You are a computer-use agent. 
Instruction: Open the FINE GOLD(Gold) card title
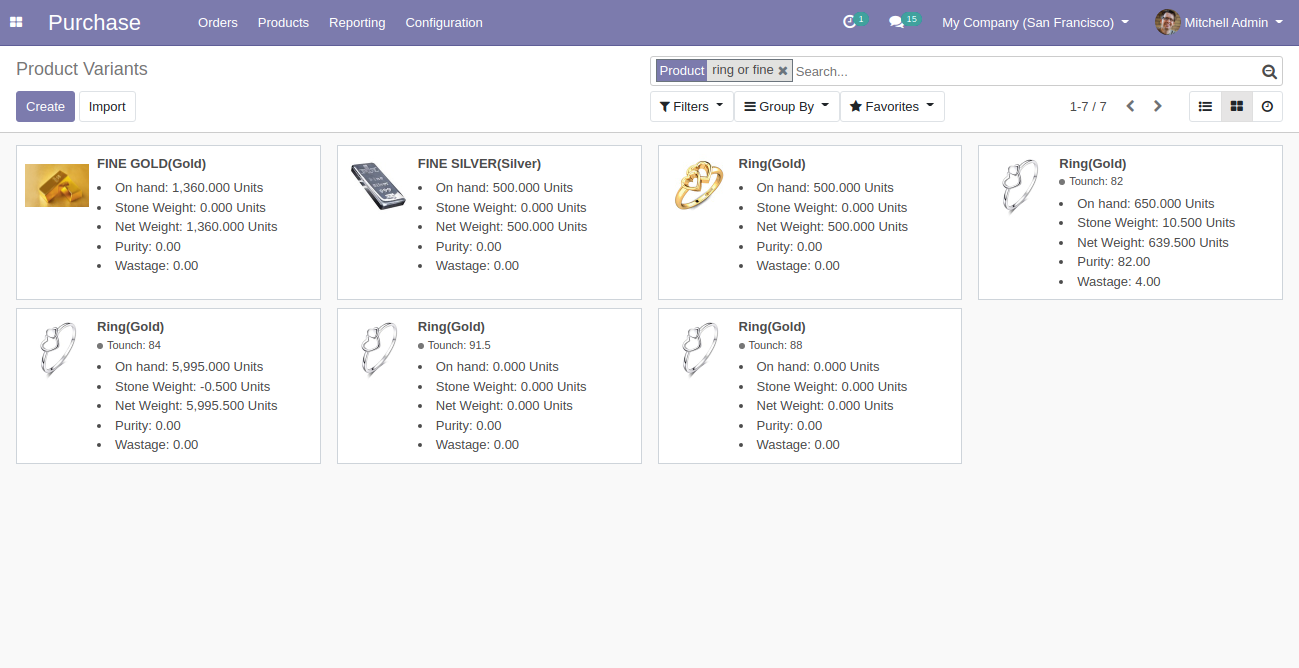[151, 163]
